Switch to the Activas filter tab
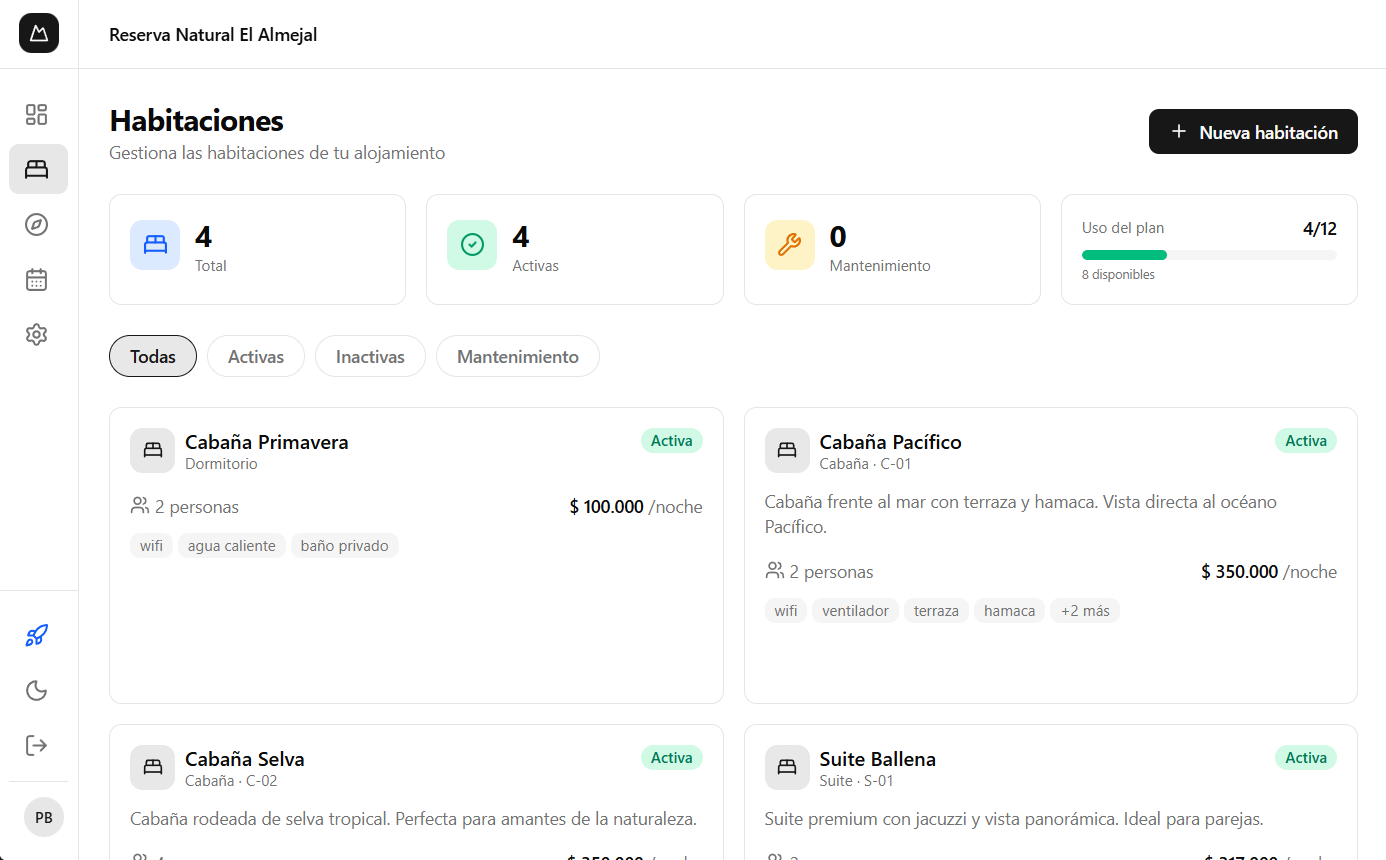 pyautogui.click(x=256, y=357)
